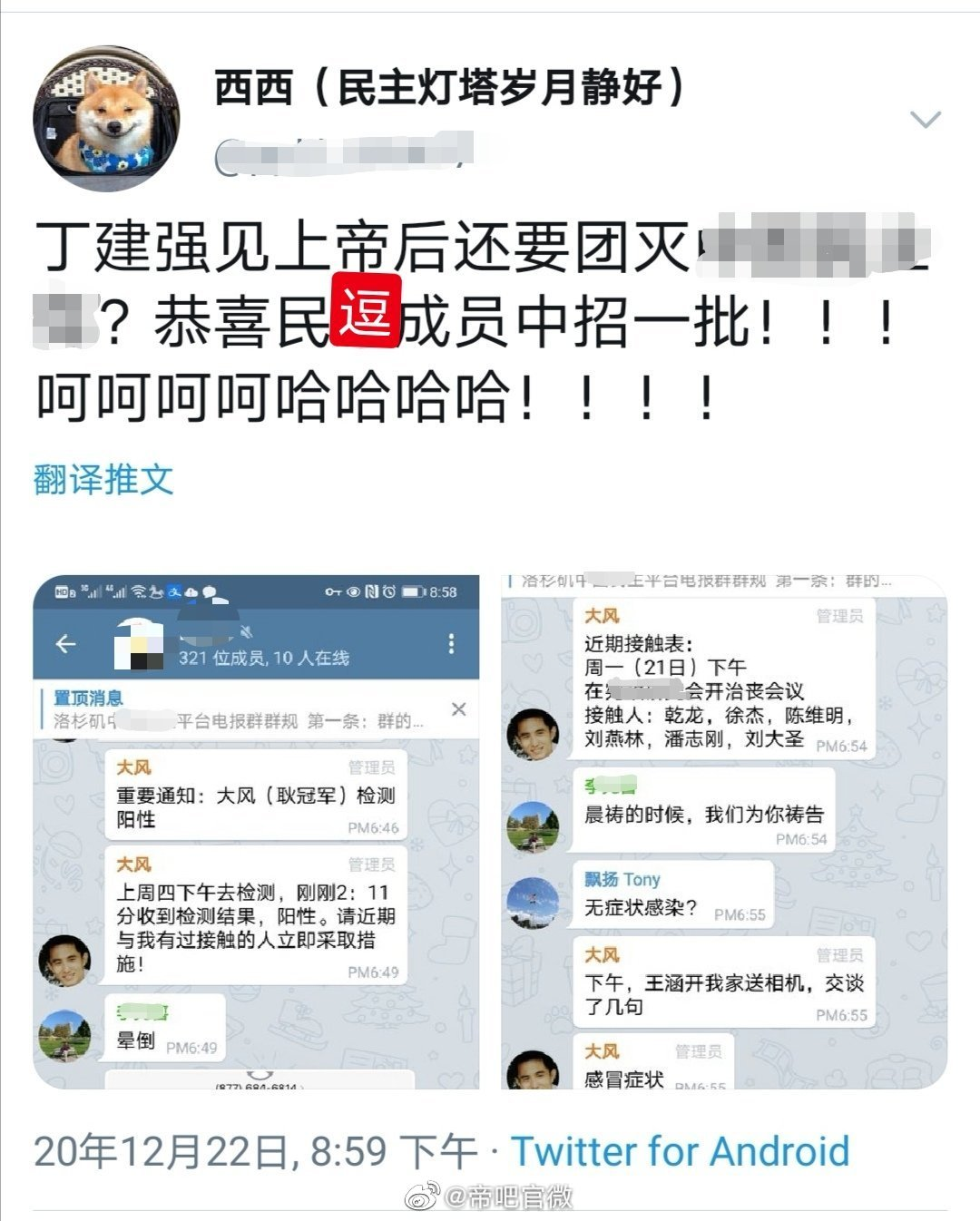
Task: Tap landscape avatar beside 晕倒 message
Action: (x=65, y=1035)
